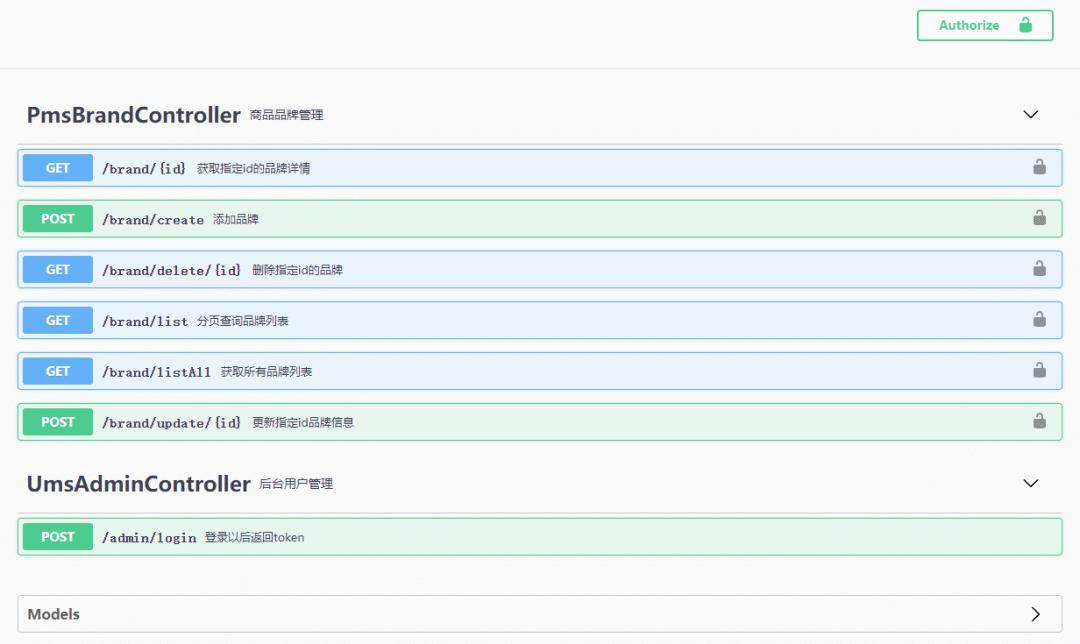Open the /brand/list endpoint path
The height and width of the screenshot is (644, 1080).
click(x=145, y=321)
